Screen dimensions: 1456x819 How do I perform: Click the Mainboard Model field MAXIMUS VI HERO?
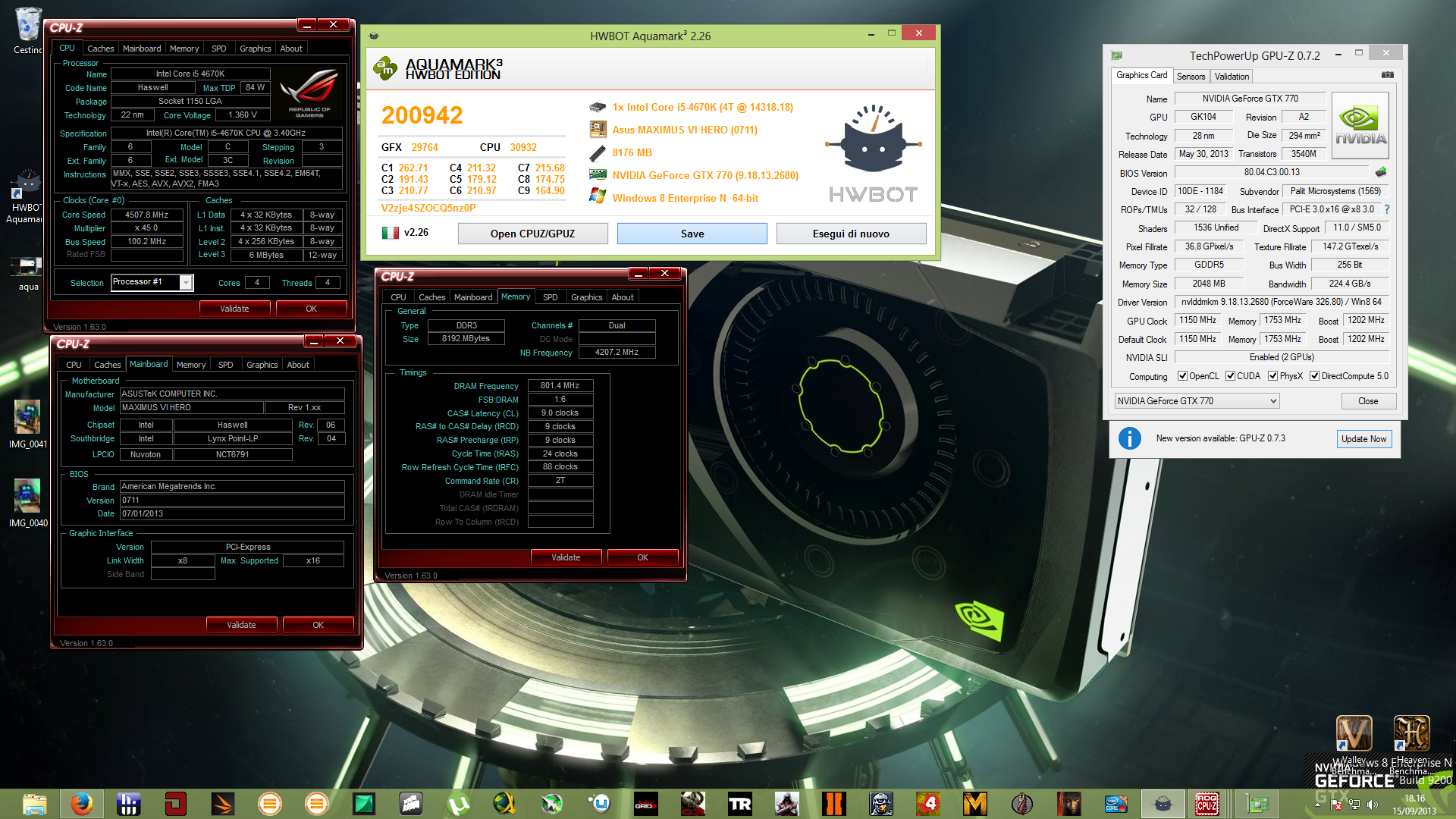tap(191, 408)
